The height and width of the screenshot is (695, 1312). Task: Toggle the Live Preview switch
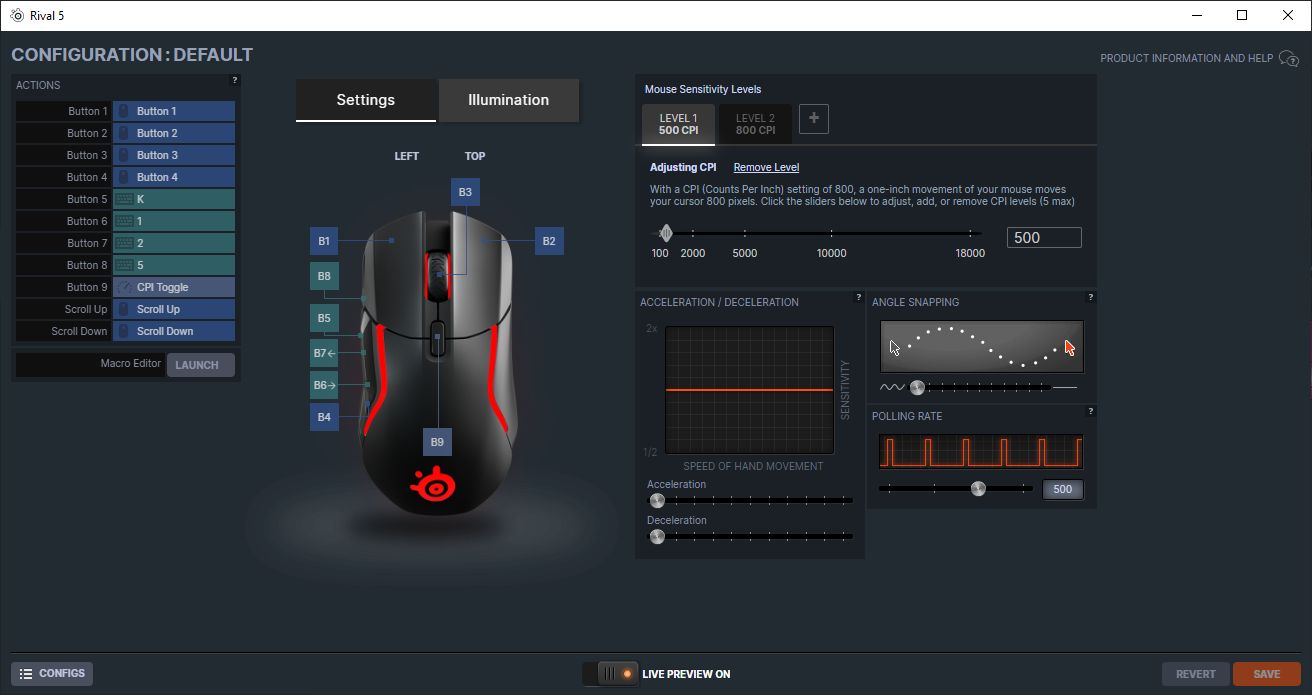click(x=610, y=674)
